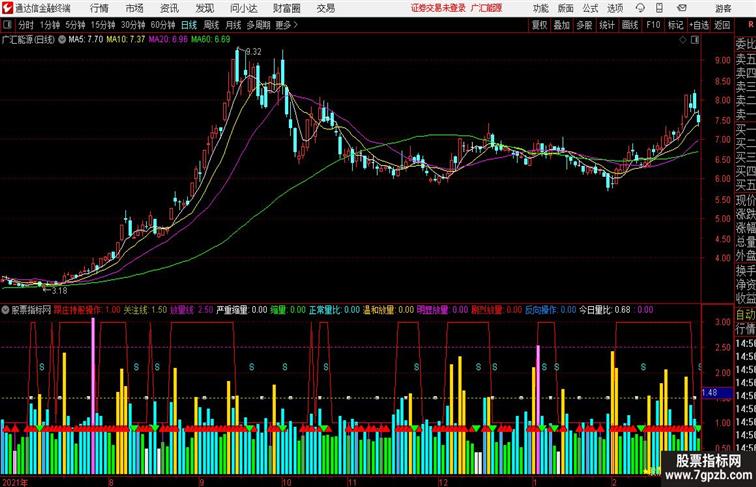Select the 多周期 multi-period tab

(x=258, y=25)
